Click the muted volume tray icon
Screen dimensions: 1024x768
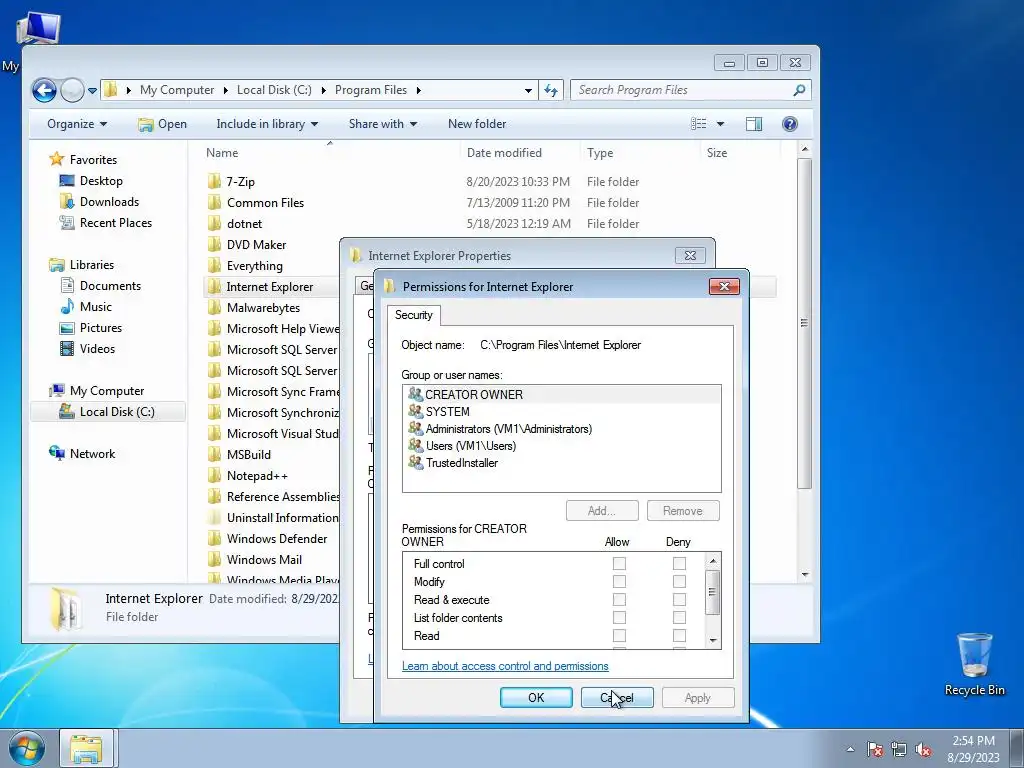point(923,749)
